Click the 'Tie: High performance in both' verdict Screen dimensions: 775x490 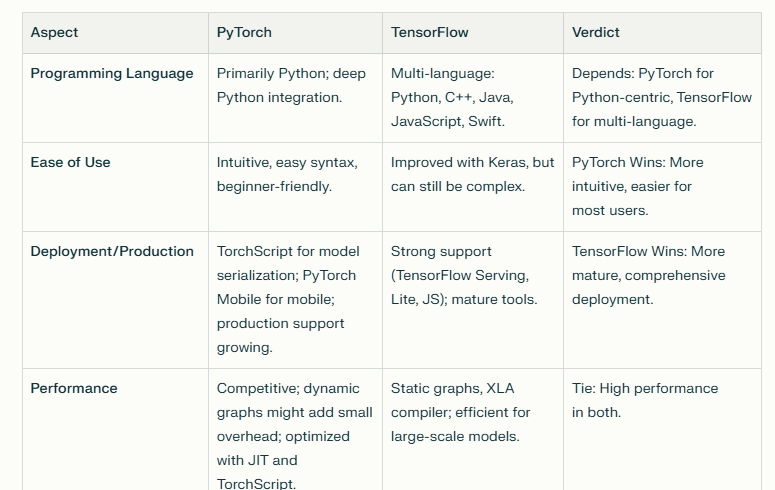(644, 400)
